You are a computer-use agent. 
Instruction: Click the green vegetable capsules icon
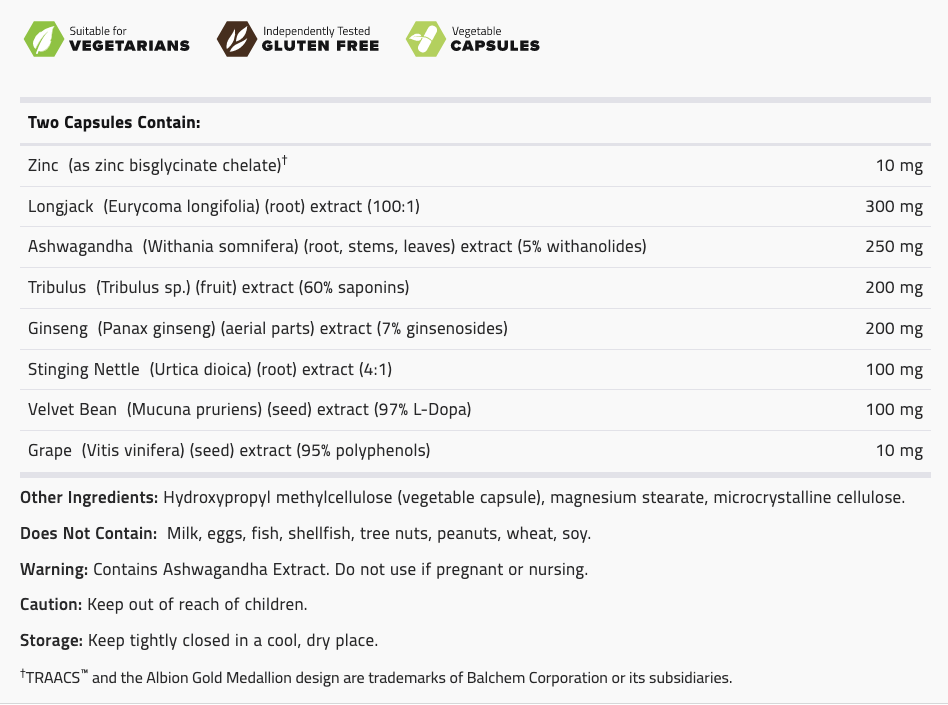point(425,39)
